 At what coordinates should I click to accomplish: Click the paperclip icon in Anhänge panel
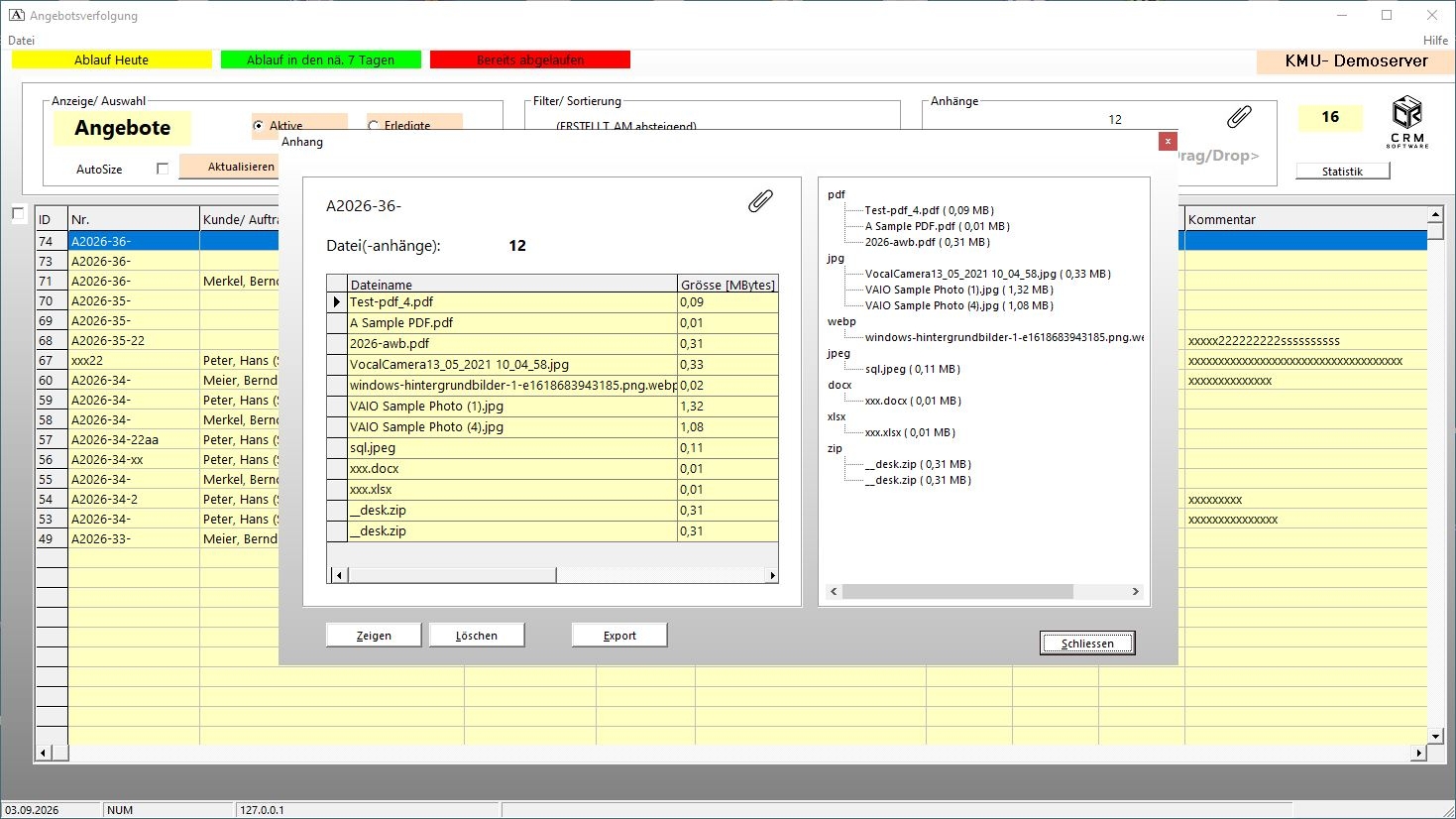1239,117
